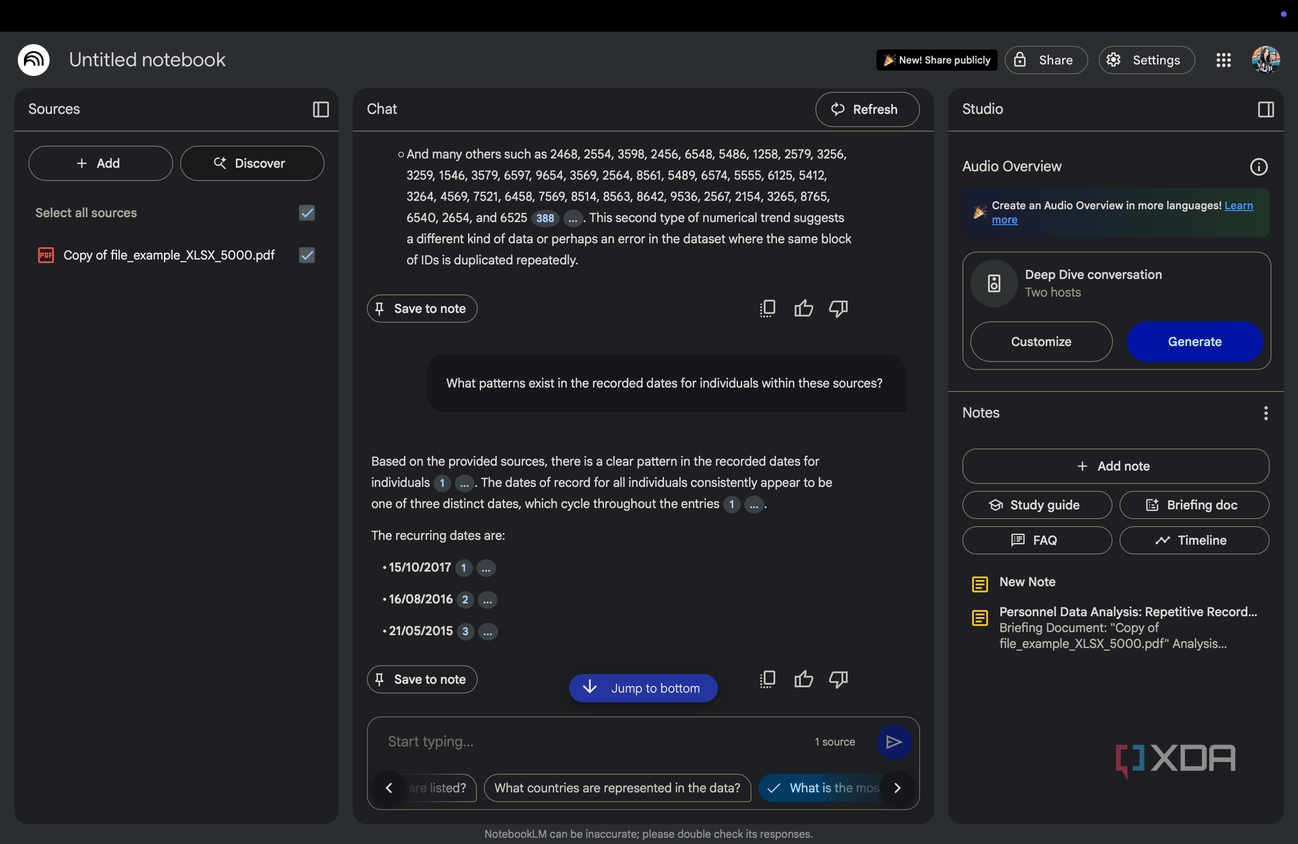Click Share publicly badge

(x=937, y=60)
